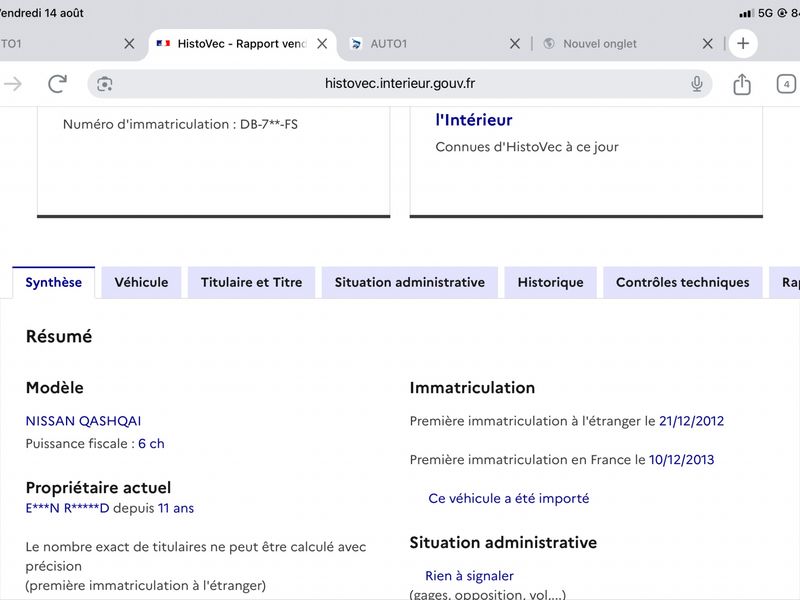Viewport: 800px width, 600px height.
Task: Open the Véhicule tab
Action: 141,282
